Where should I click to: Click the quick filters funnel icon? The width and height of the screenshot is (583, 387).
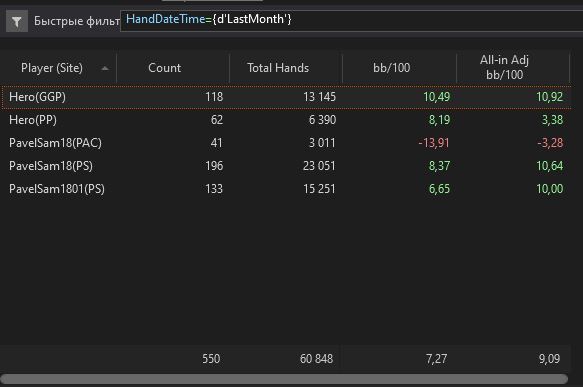tap(17, 22)
